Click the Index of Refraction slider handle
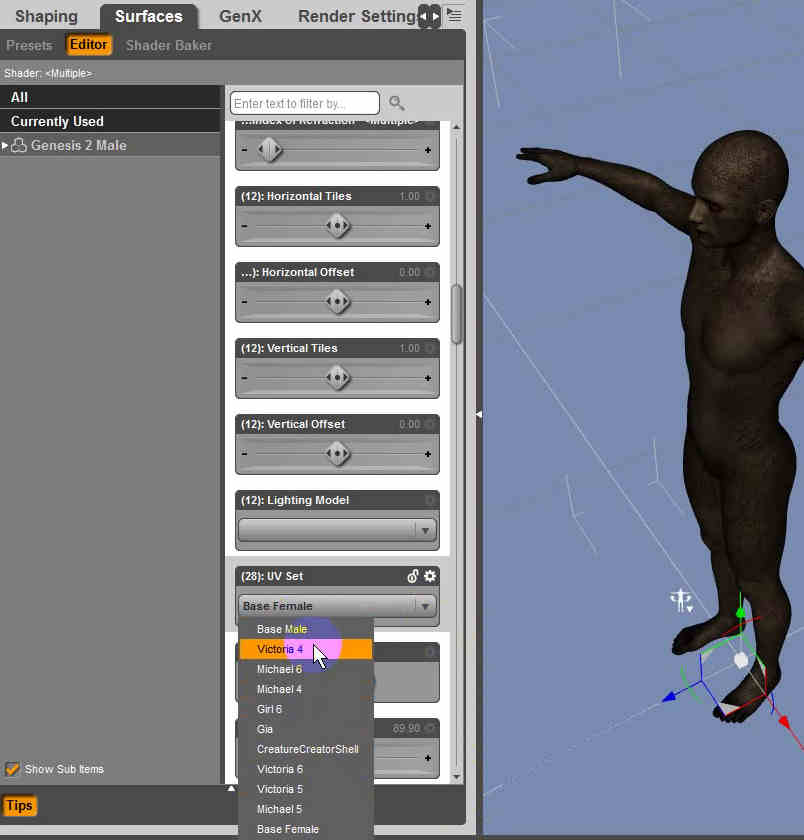804x840 pixels. point(269,150)
